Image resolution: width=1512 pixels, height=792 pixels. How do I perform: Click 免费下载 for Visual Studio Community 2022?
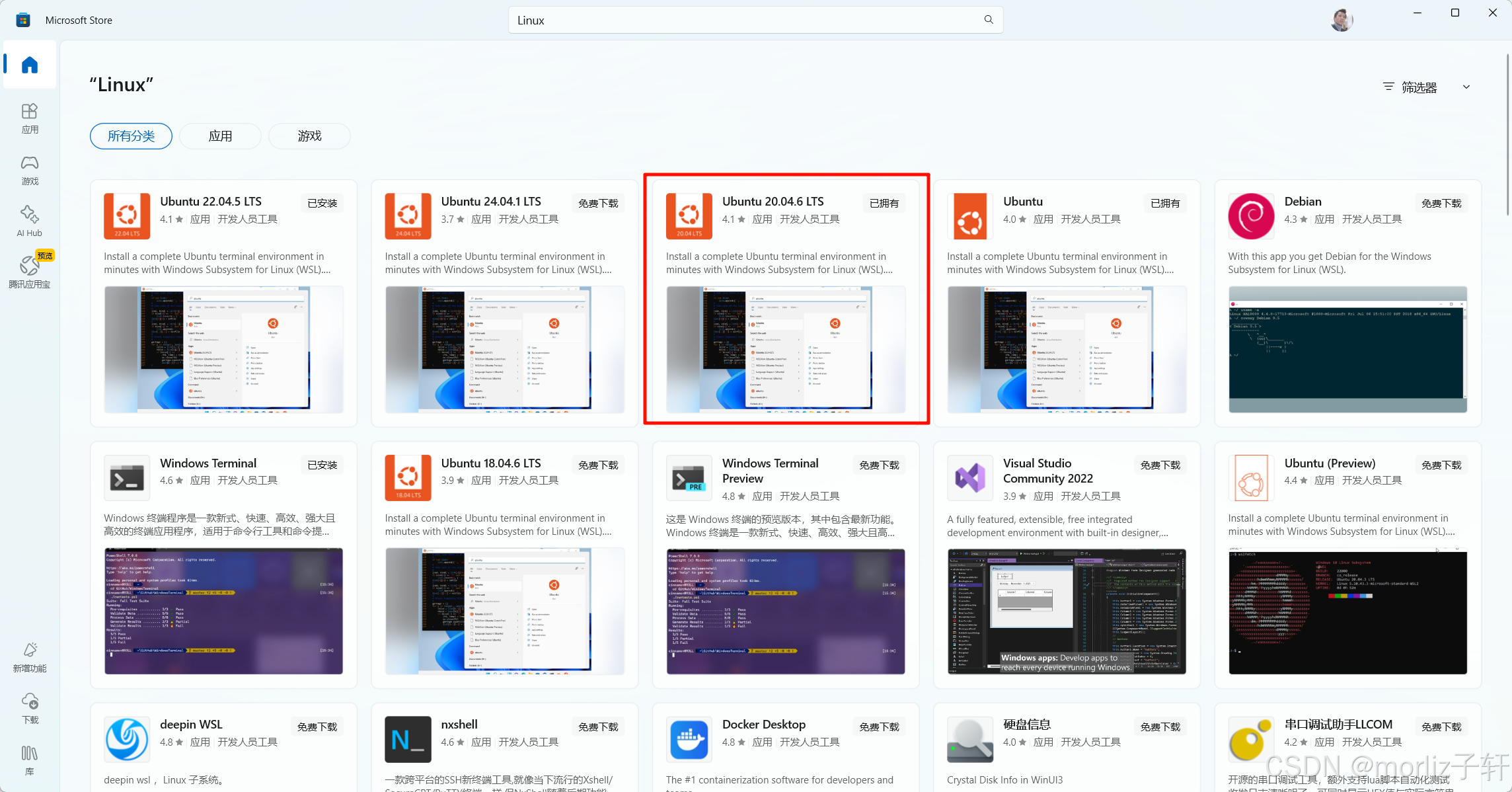1160,465
